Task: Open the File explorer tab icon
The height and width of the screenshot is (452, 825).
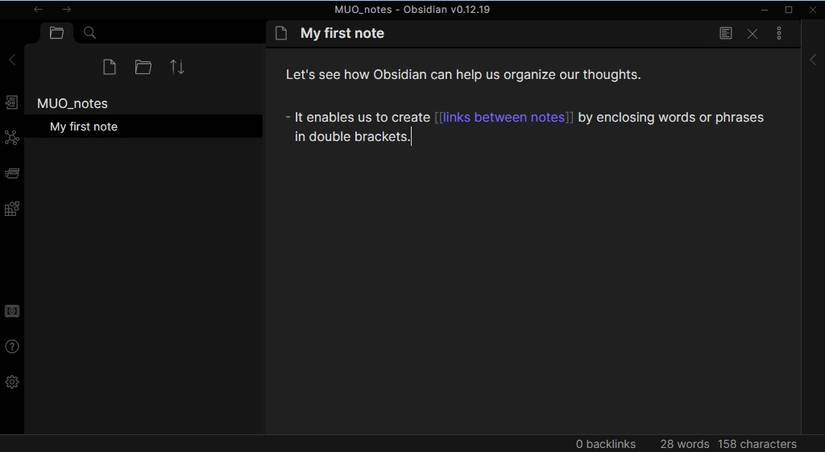Action: (57, 33)
